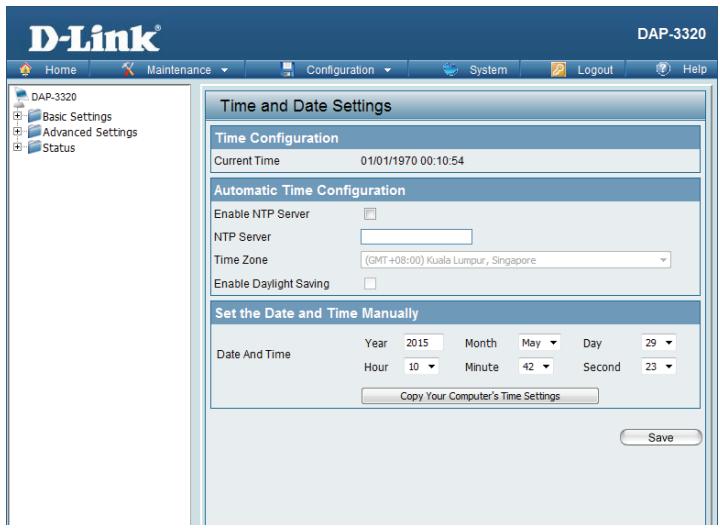Select the Basic Settings tree label
Image resolution: width=720 pixels, height=528 pixels.
(x=77, y=116)
